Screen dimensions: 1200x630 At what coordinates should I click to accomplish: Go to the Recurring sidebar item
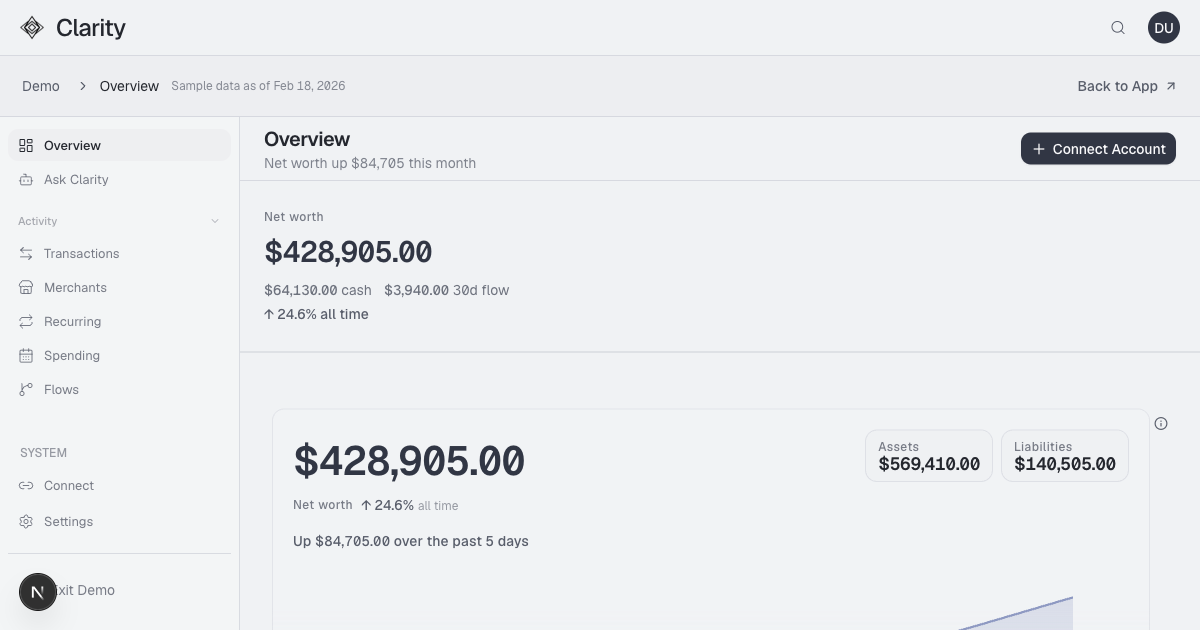point(72,322)
